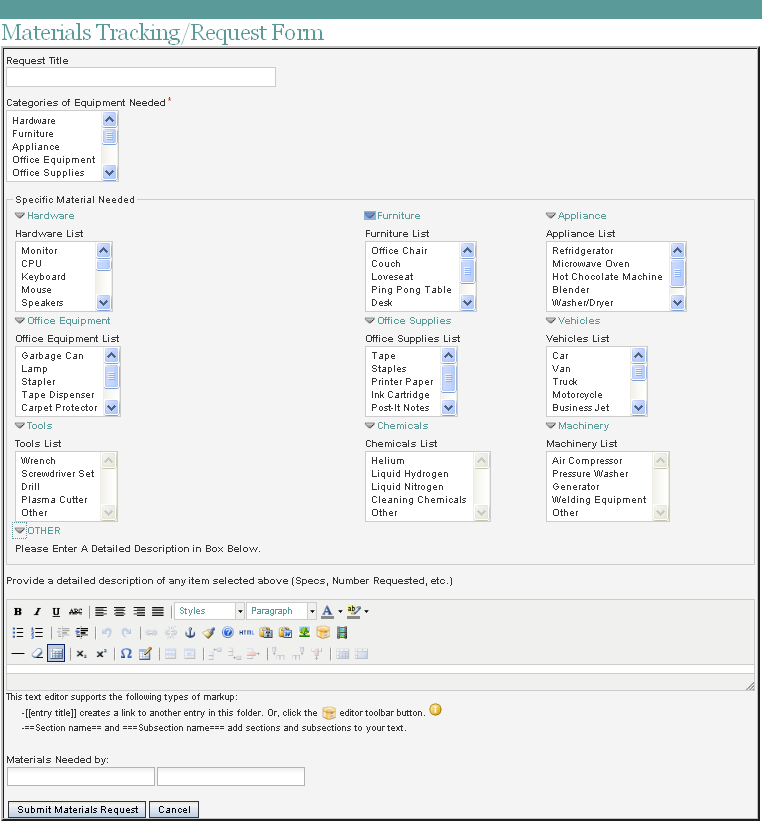Click scroll-down arrow of Appliance List
Screen dimensions: 762x824
pyautogui.click(x=677, y=303)
